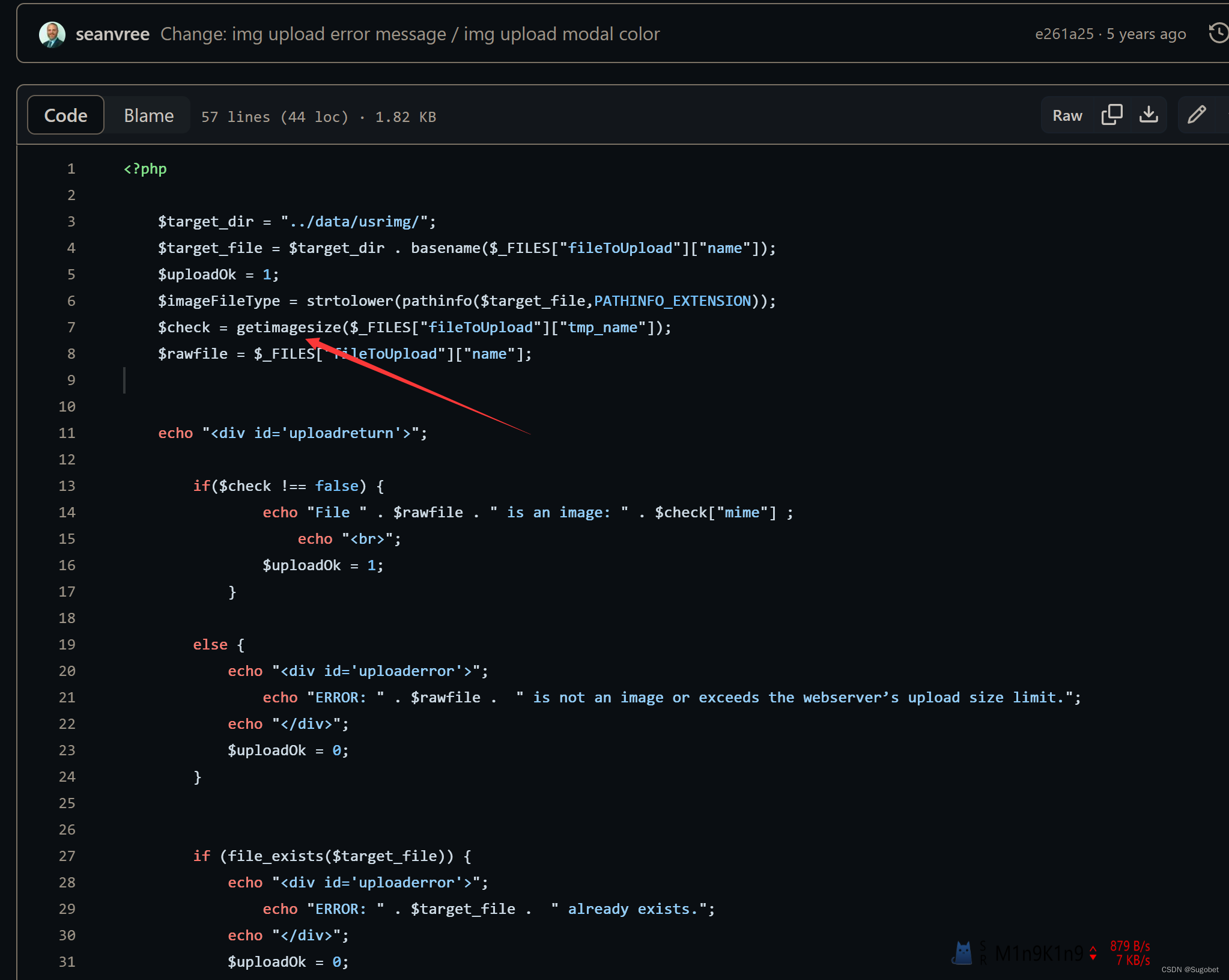Switch to the Code tab
The width and height of the screenshot is (1229, 980).
pos(65,115)
